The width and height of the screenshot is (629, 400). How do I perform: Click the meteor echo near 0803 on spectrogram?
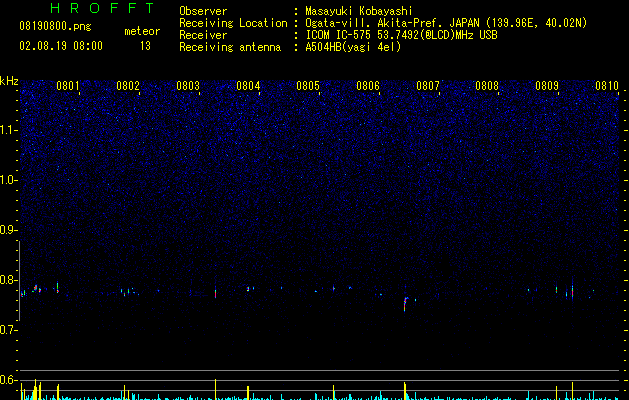tap(215, 292)
